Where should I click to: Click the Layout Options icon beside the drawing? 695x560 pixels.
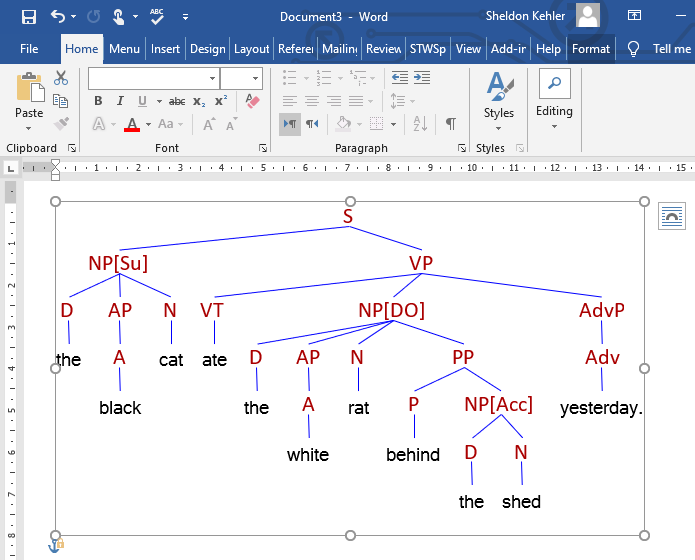(x=672, y=216)
